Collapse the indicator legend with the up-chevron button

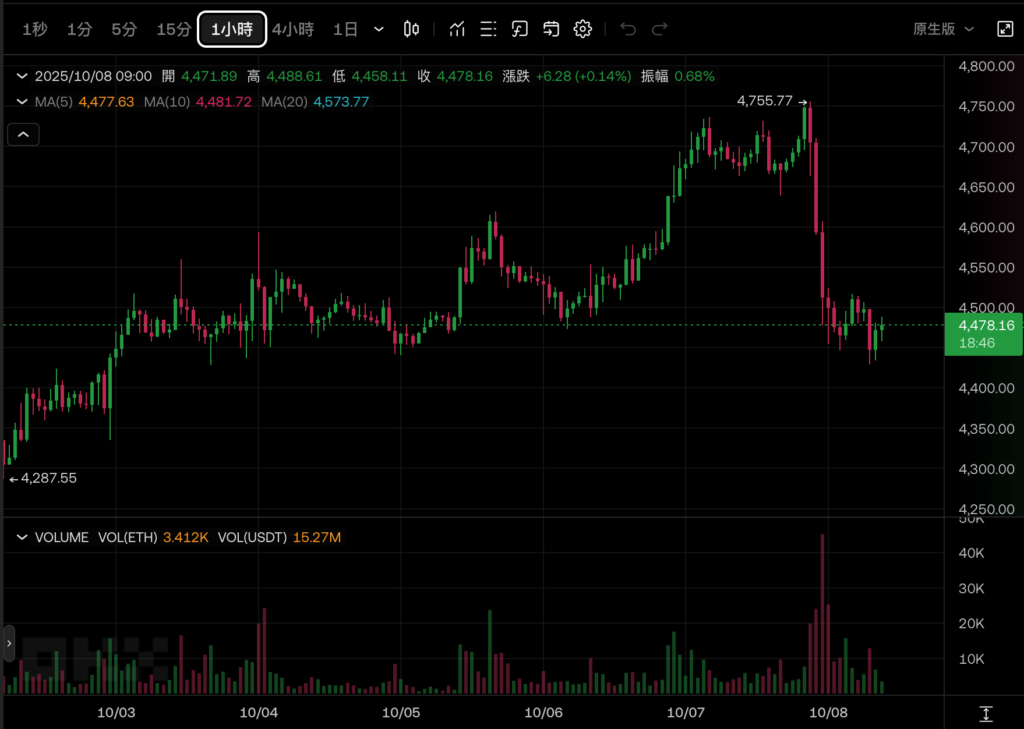coord(23,134)
